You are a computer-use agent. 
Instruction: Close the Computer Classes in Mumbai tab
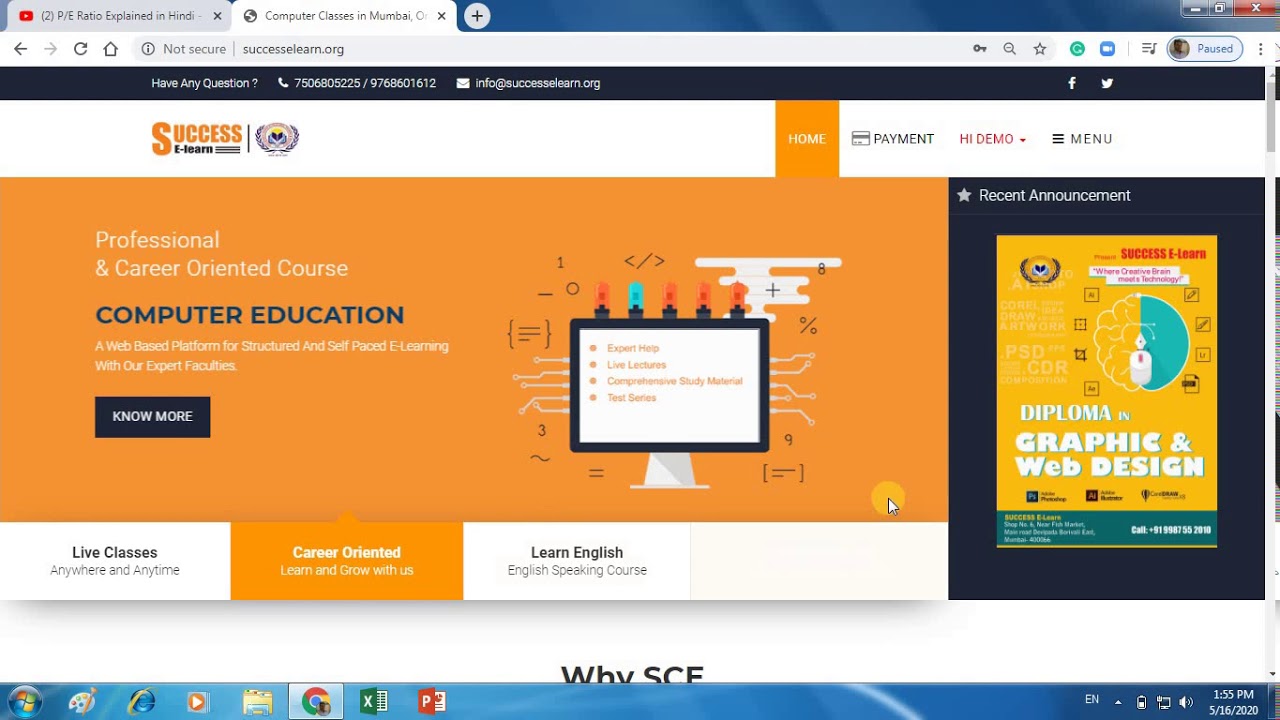(x=441, y=16)
